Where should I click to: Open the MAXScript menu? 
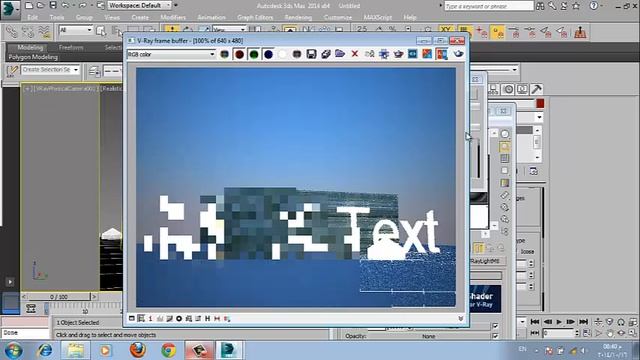(378, 17)
